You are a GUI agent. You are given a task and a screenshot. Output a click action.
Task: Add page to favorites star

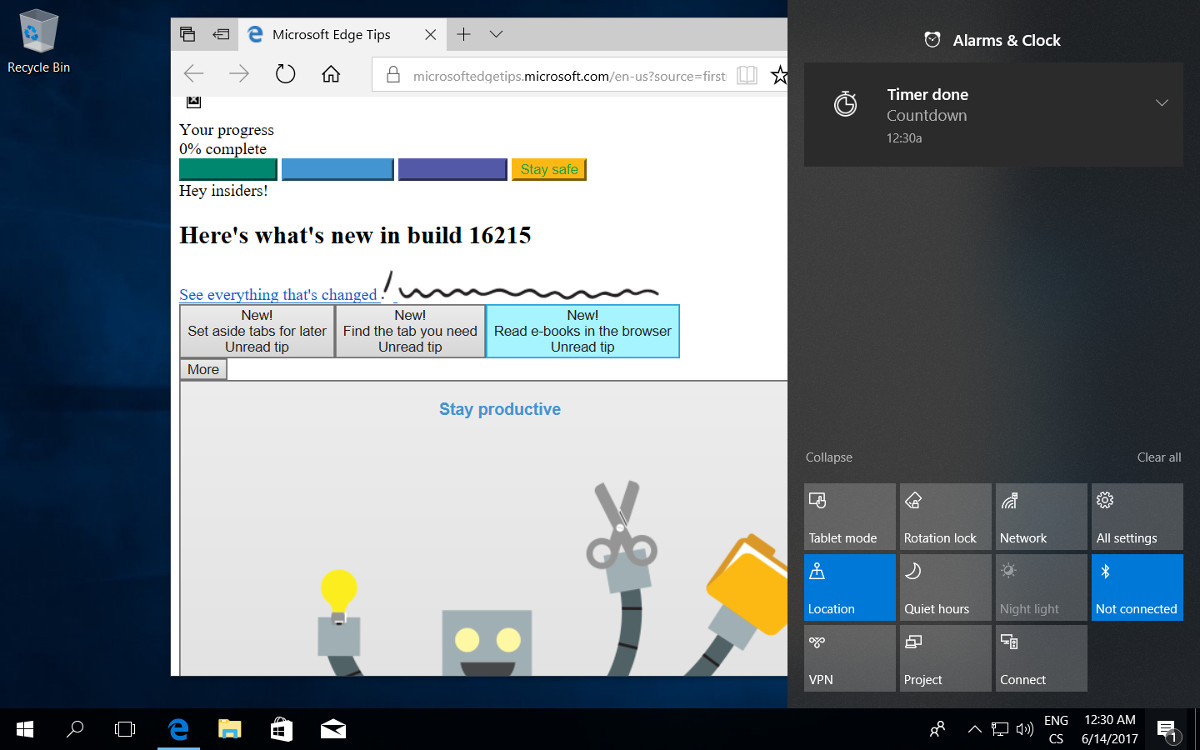click(780, 75)
